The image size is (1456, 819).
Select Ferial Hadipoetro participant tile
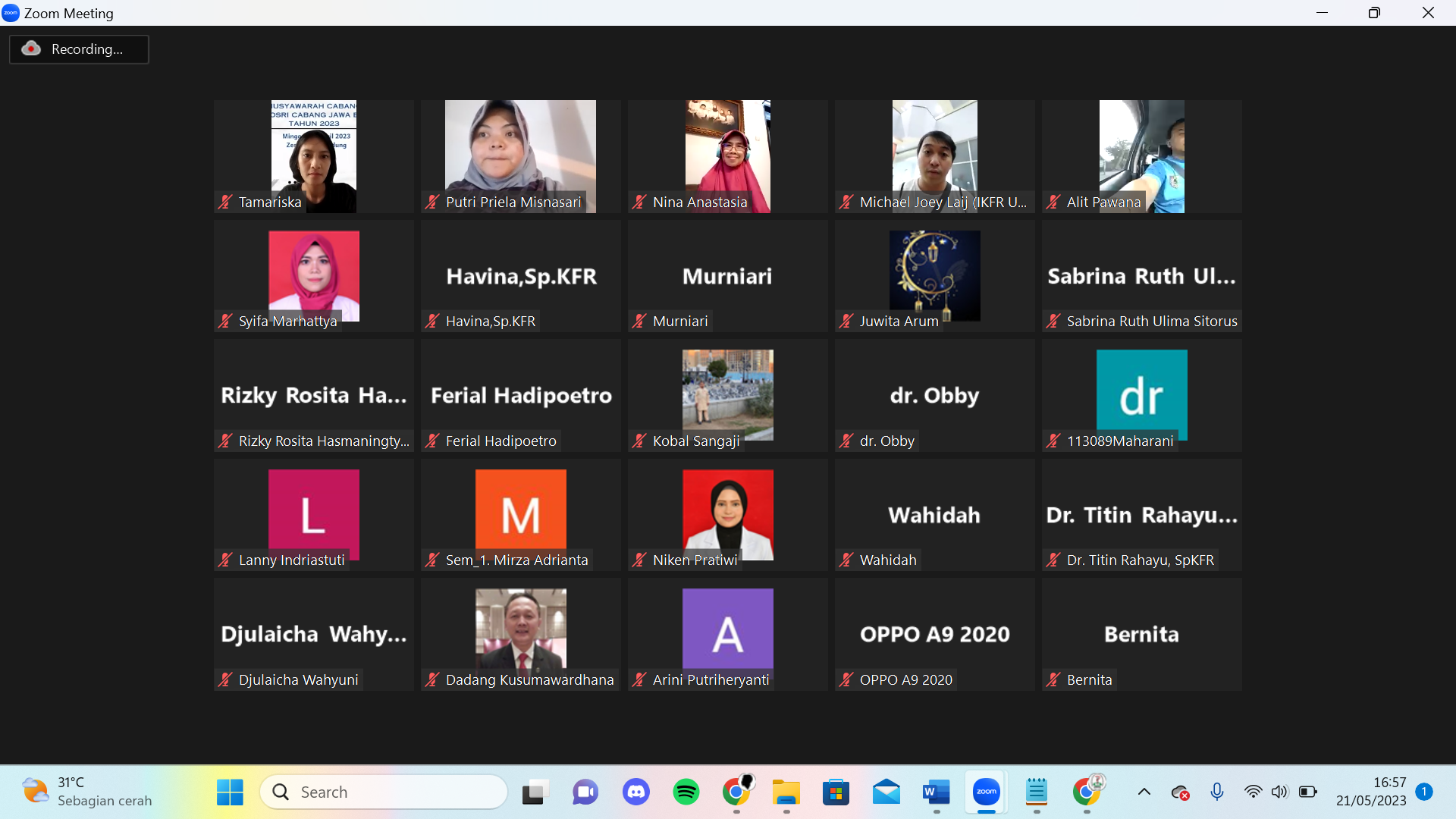[x=521, y=395]
